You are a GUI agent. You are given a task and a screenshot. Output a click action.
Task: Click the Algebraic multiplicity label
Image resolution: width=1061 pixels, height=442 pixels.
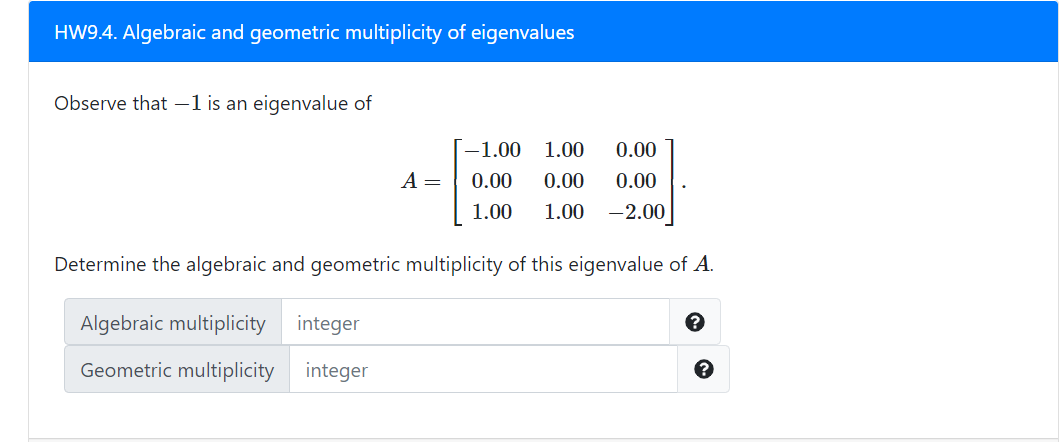pyautogui.click(x=173, y=323)
